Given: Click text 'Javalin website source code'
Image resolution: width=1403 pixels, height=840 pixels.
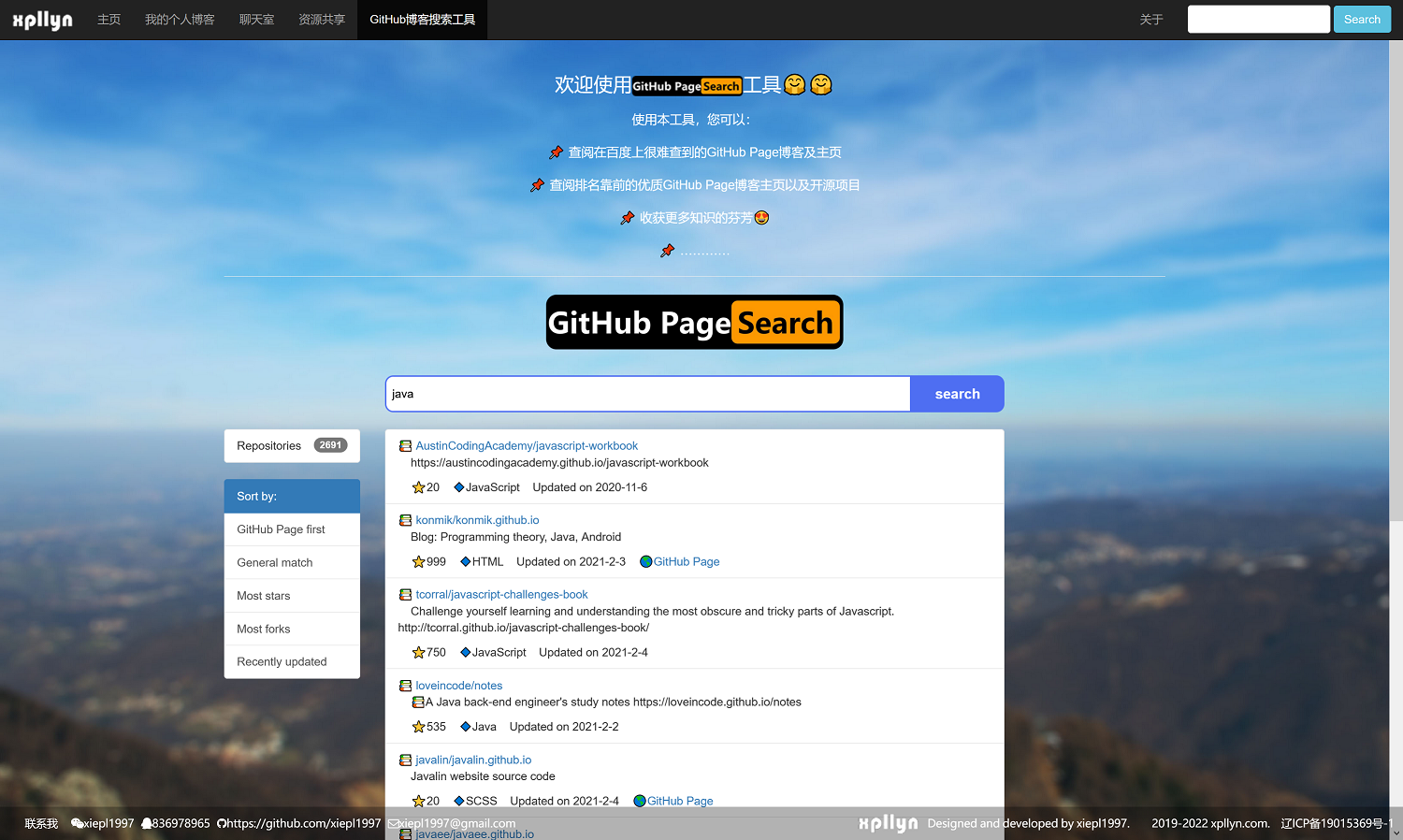Looking at the screenshot, I should coord(483,776).
